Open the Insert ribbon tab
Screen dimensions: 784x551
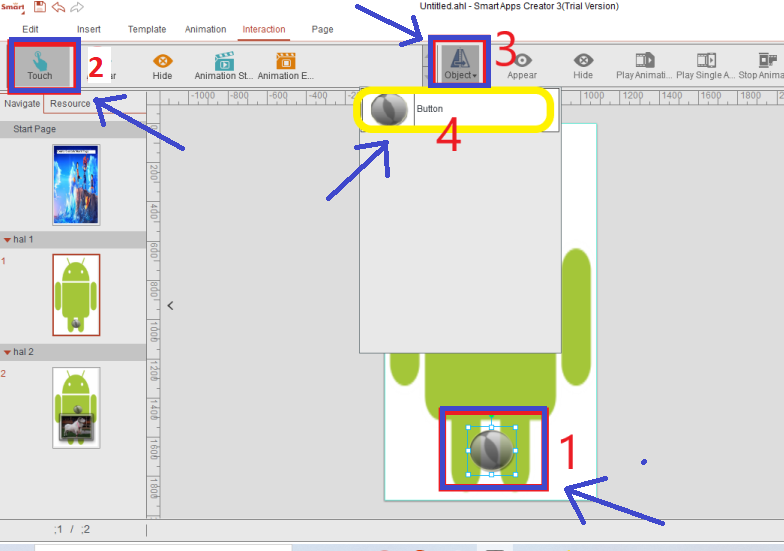[88, 30]
